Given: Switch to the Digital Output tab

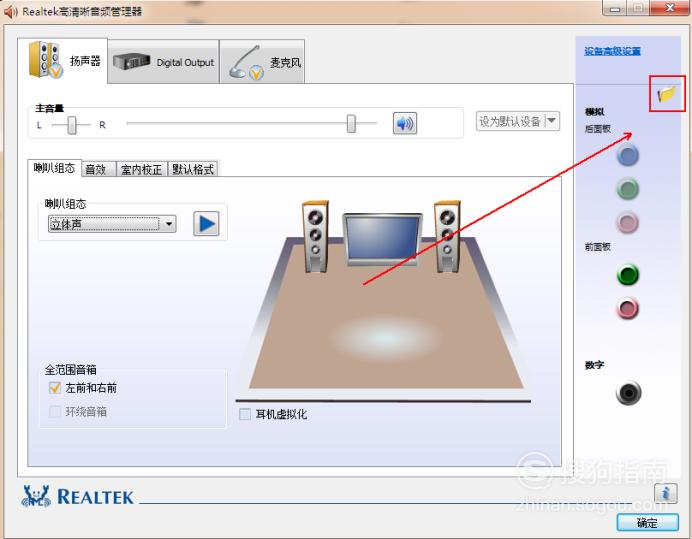Looking at the screenshot, I should (x=163, y=62).
